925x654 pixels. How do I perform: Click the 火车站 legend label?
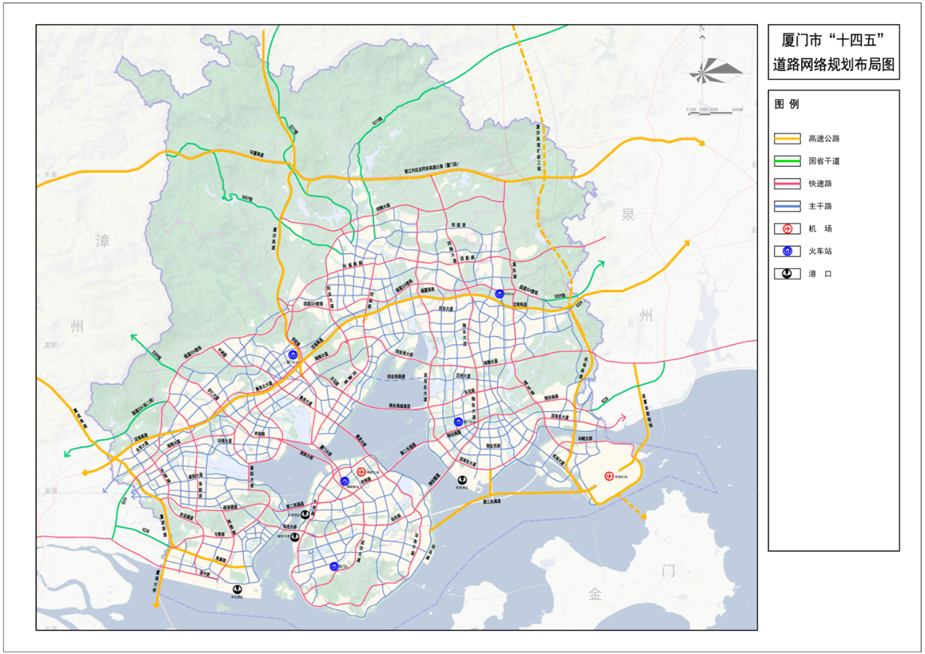click(820, 251)
